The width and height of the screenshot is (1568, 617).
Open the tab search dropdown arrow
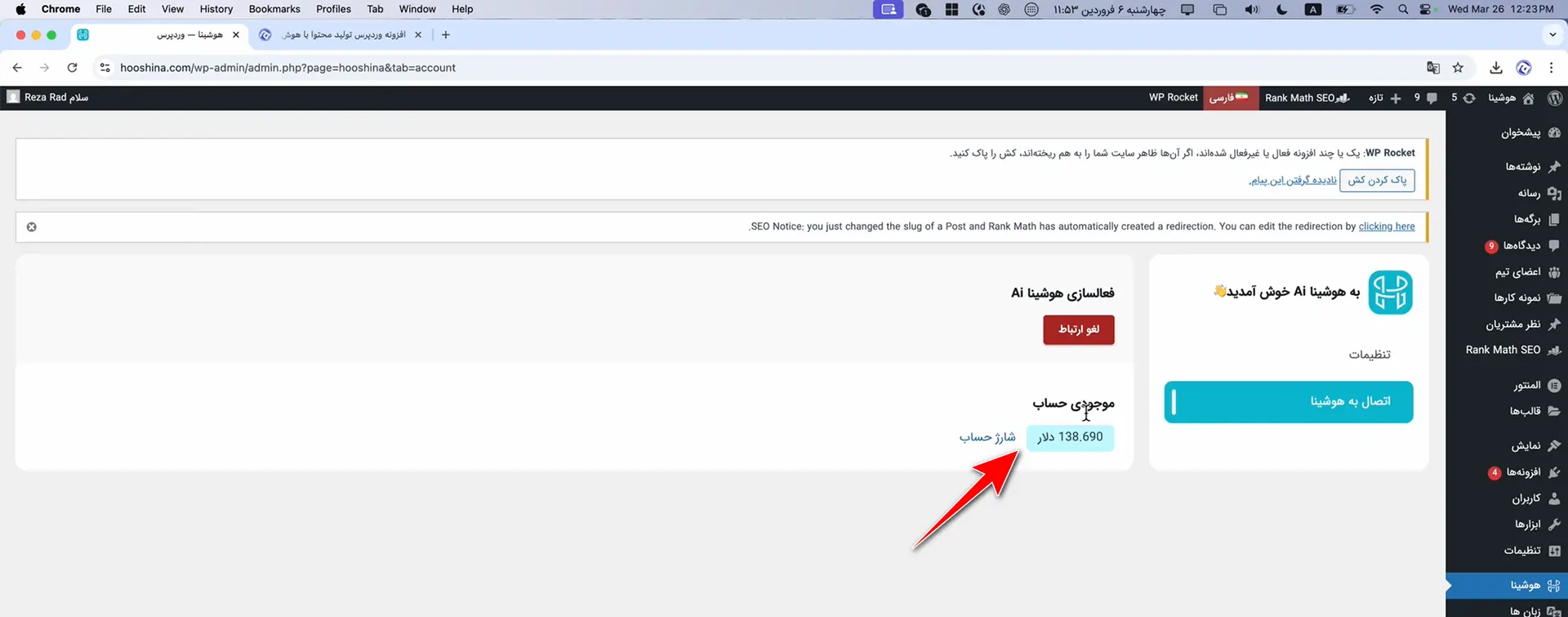click(1552, 34)
